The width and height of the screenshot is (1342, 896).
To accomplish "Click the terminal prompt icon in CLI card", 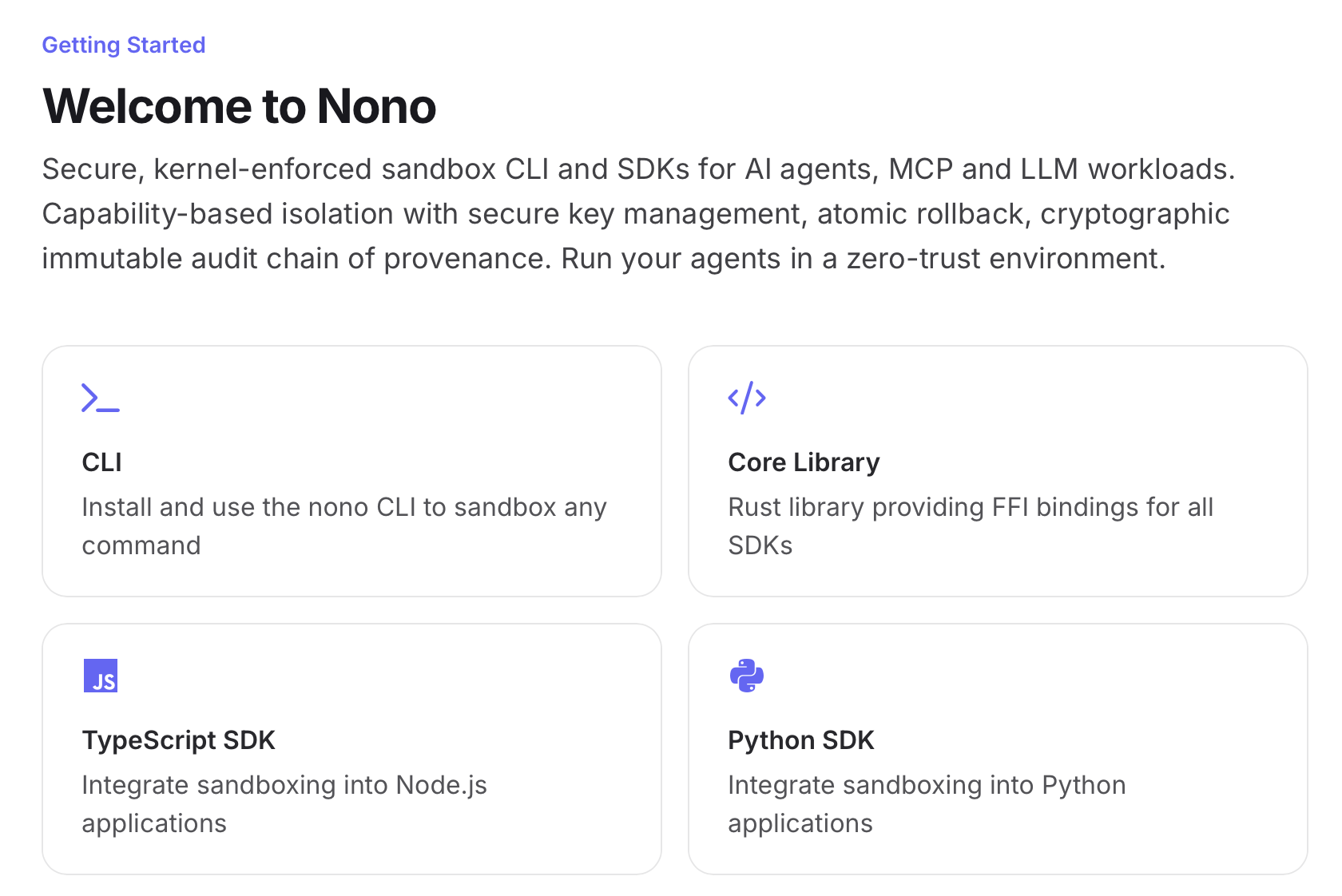I will coord(101,398).
